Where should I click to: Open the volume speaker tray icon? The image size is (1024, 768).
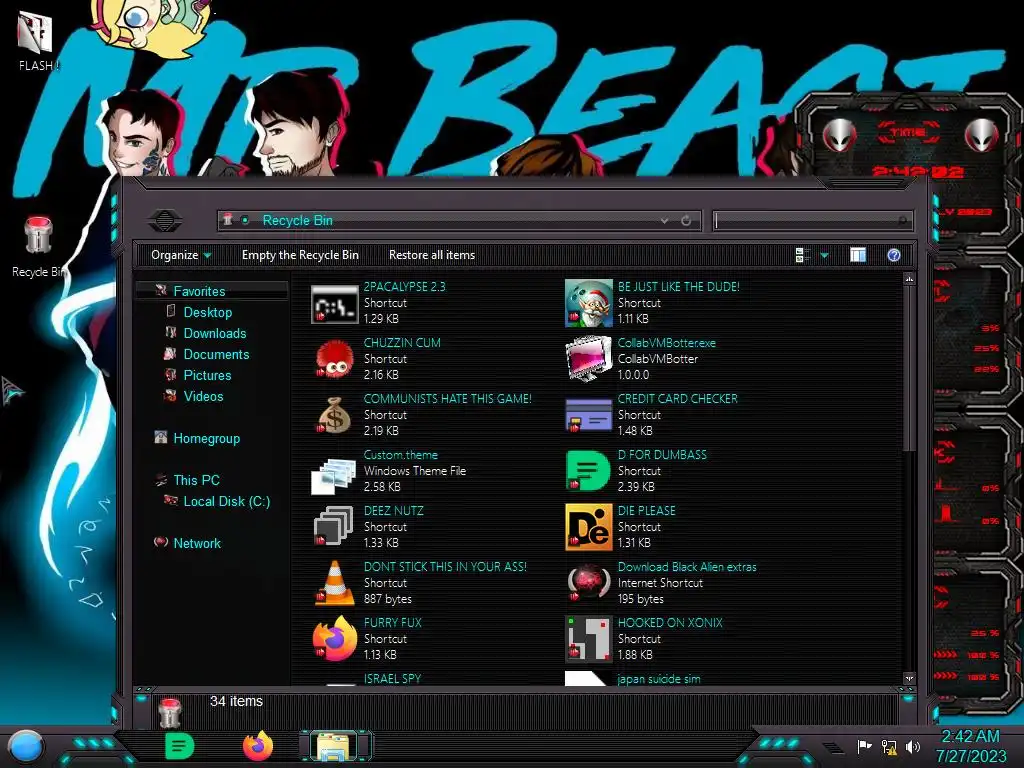pos(913,746)
